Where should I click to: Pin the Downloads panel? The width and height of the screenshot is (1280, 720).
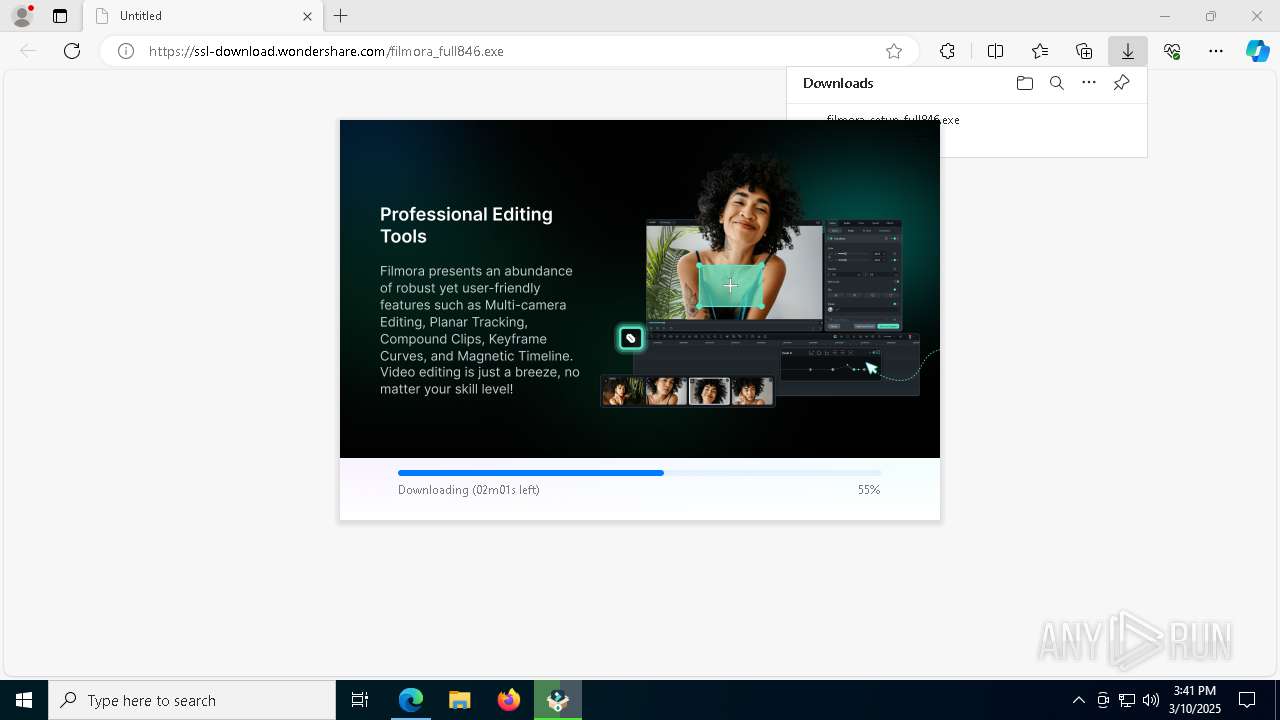pos(1121,83)
